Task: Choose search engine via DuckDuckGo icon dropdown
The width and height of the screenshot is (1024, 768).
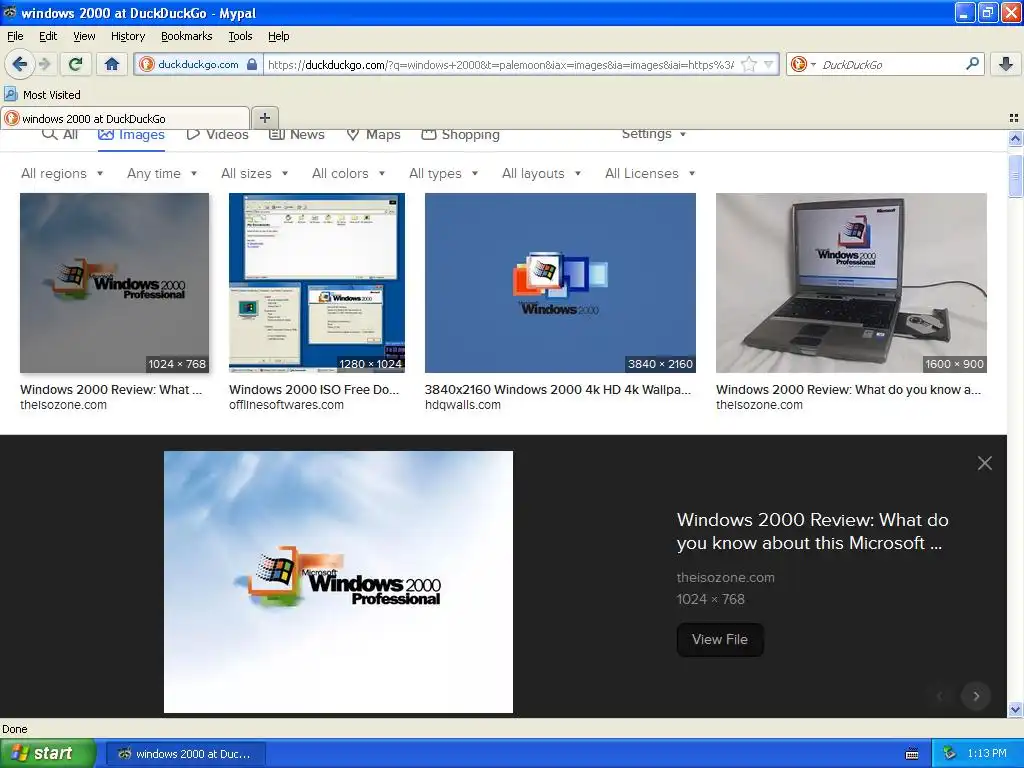Action: tap(803, 64)
